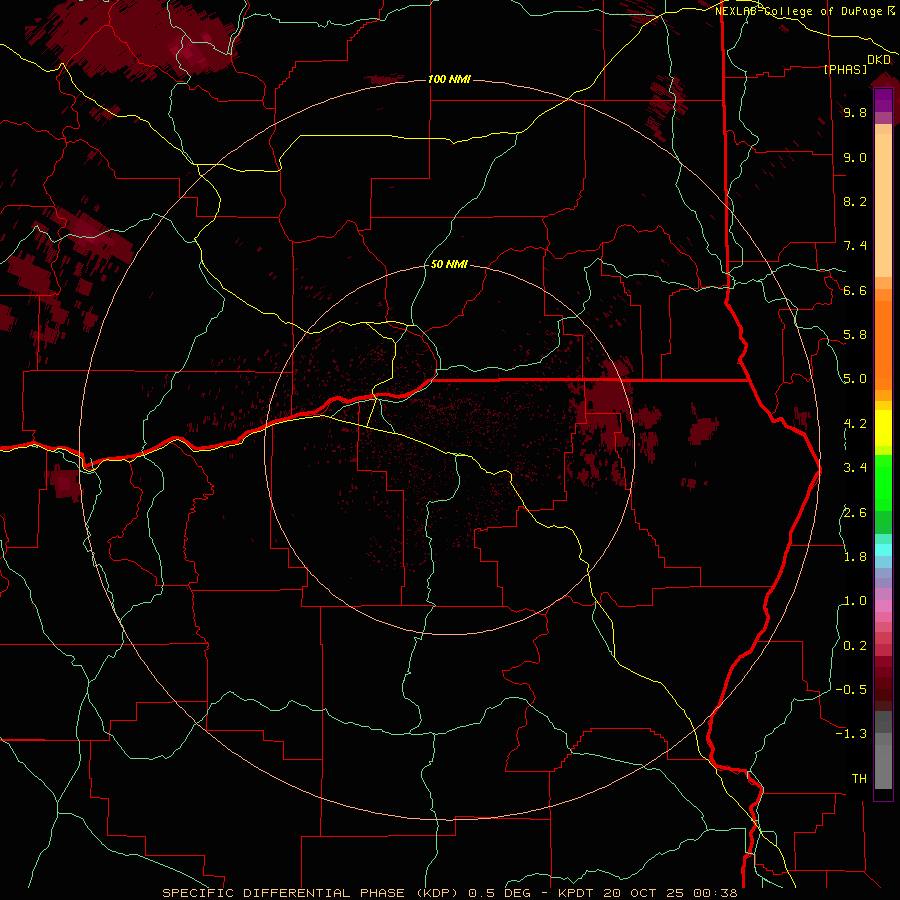Click the 9.0 value on the color scale
Screen dimensions: 900x900
point(855,157)
